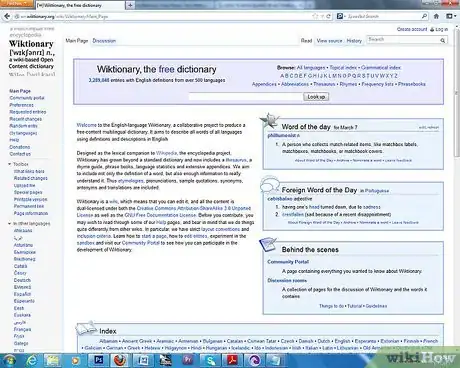Switch to the Read view tab
This screenshot has height=368, width=460.
[x=306, y=41]
